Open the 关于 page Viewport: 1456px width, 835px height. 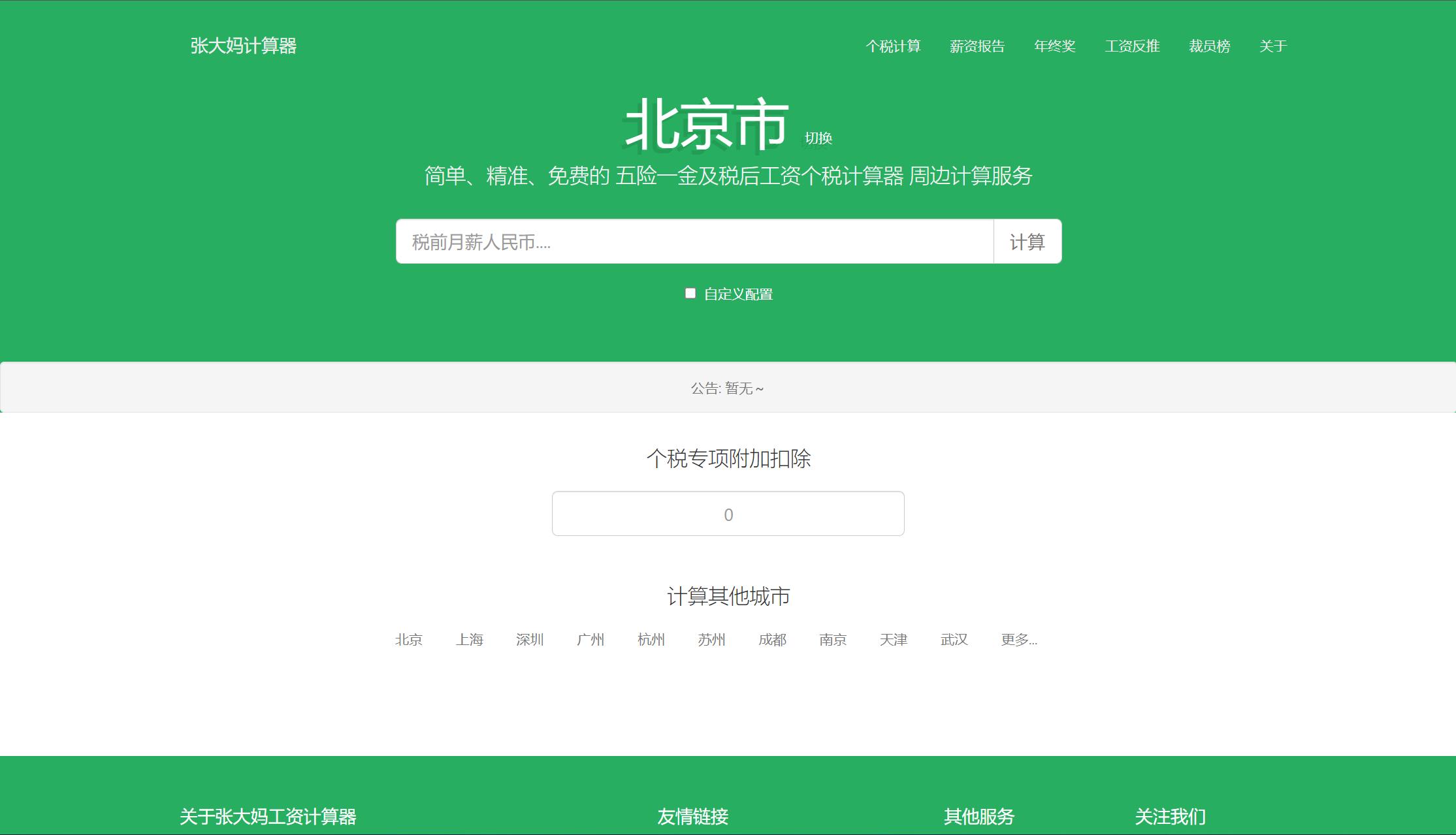(1271, 46)
